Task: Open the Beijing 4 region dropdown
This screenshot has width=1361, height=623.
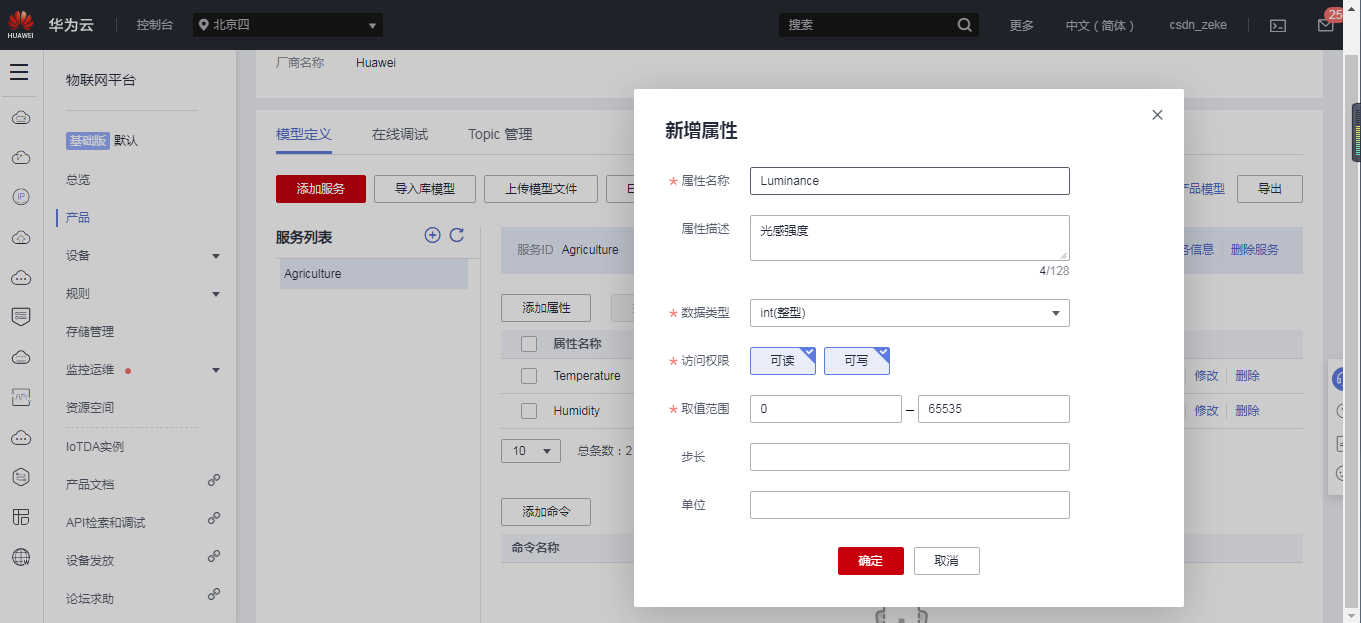Action: point(288,25)
